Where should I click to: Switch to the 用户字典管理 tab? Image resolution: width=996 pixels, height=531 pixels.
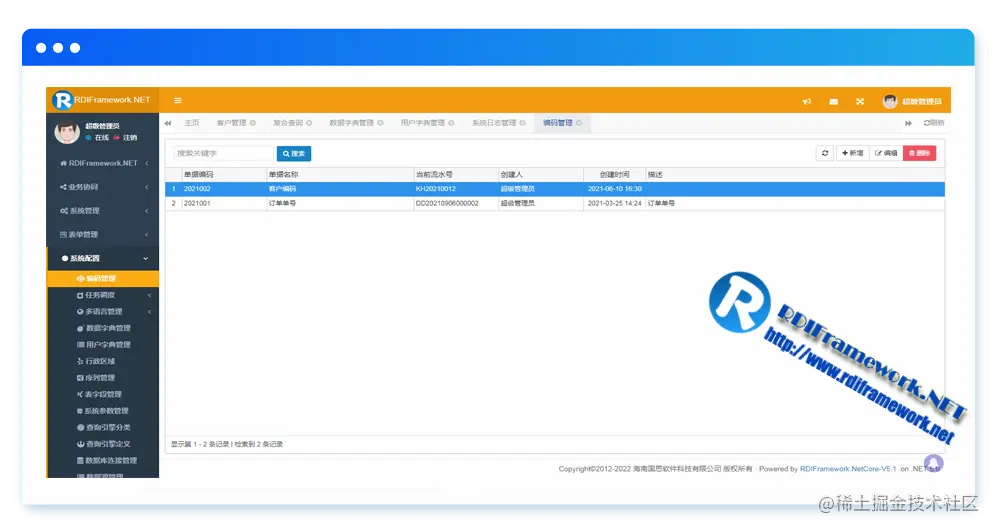click(x=422, y=123)
